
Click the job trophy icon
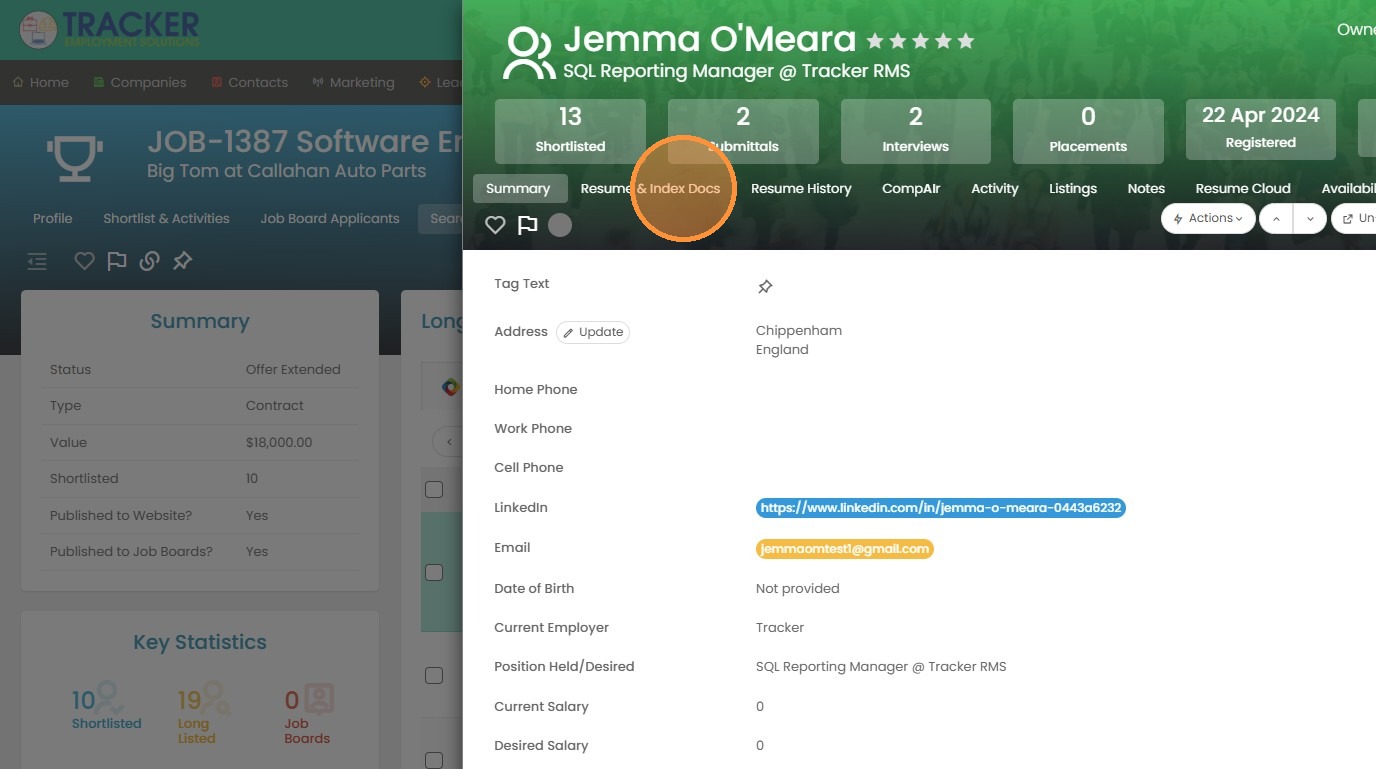(x=75, y=158)
